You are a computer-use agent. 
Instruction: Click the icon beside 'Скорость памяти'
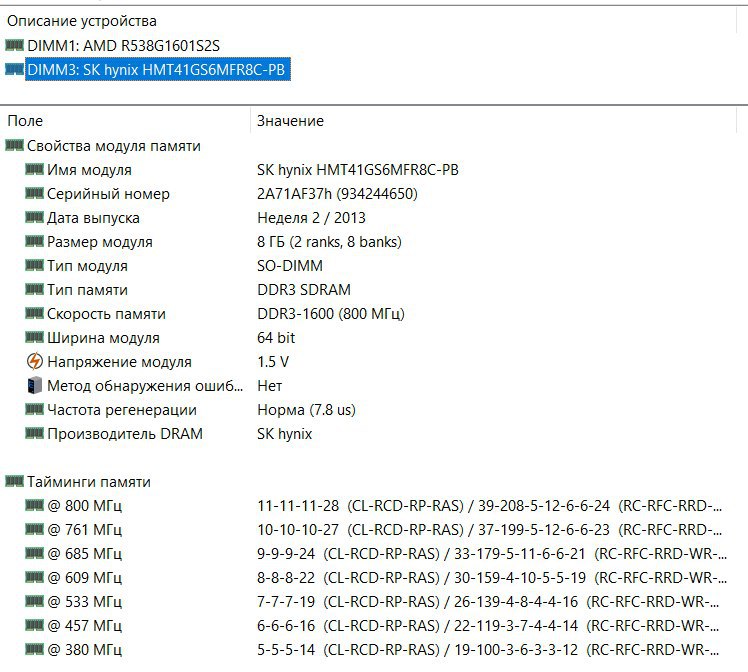point(34,313)
